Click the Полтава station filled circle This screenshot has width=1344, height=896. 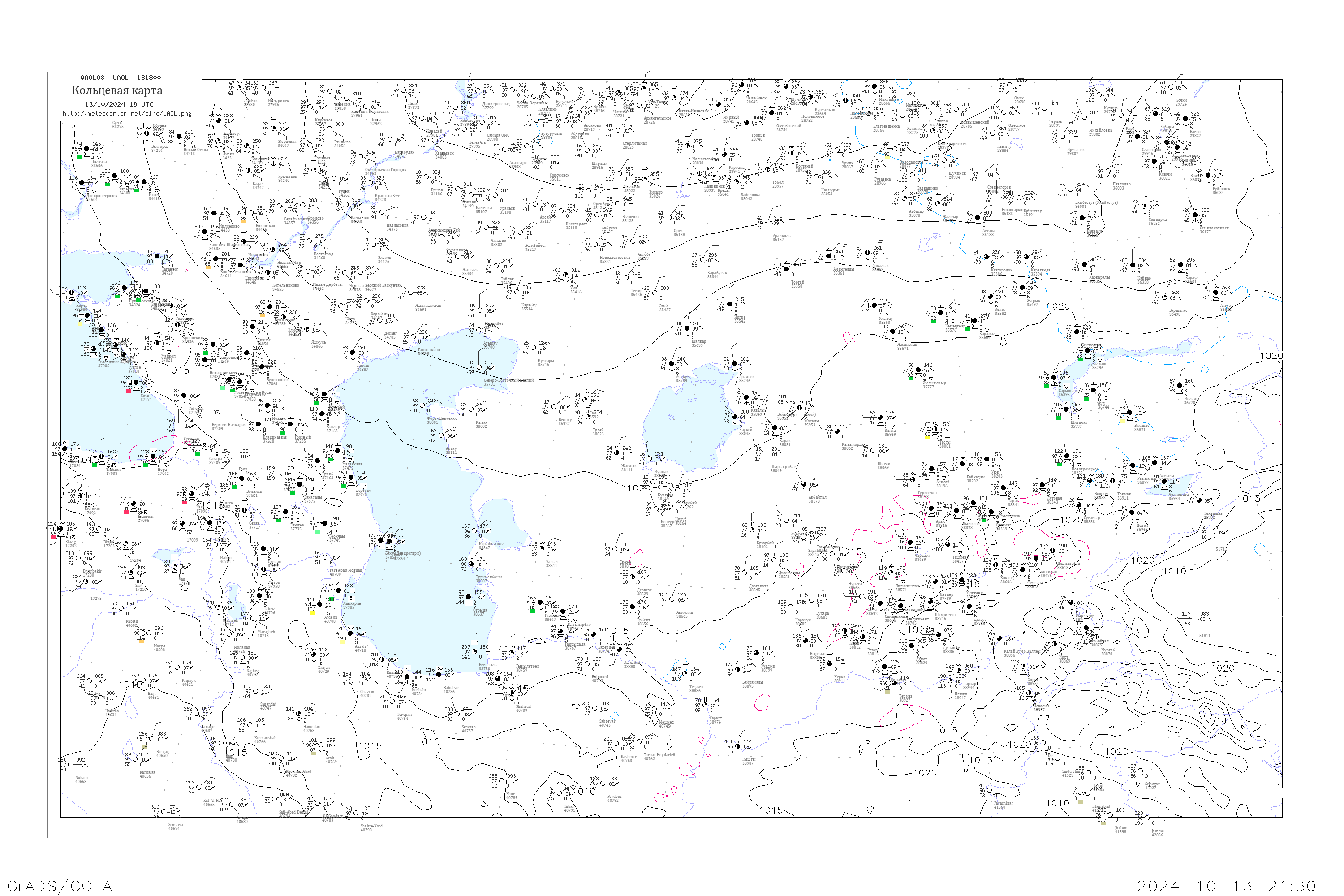pos(87,149)
